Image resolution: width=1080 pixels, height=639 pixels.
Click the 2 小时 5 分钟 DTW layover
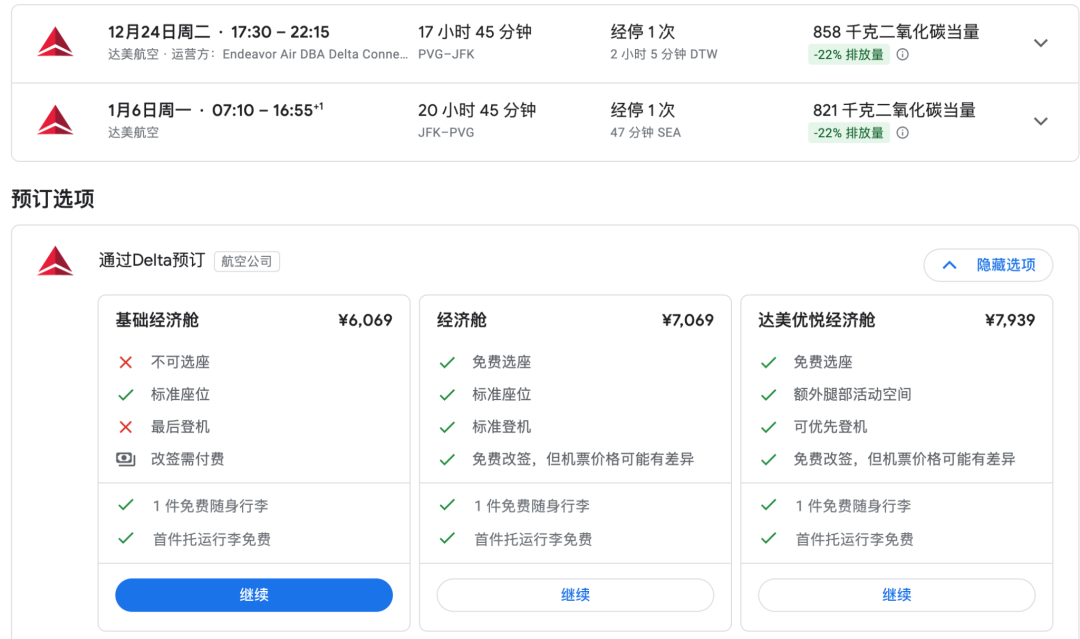pyautogui.click(x=664, y=54)
